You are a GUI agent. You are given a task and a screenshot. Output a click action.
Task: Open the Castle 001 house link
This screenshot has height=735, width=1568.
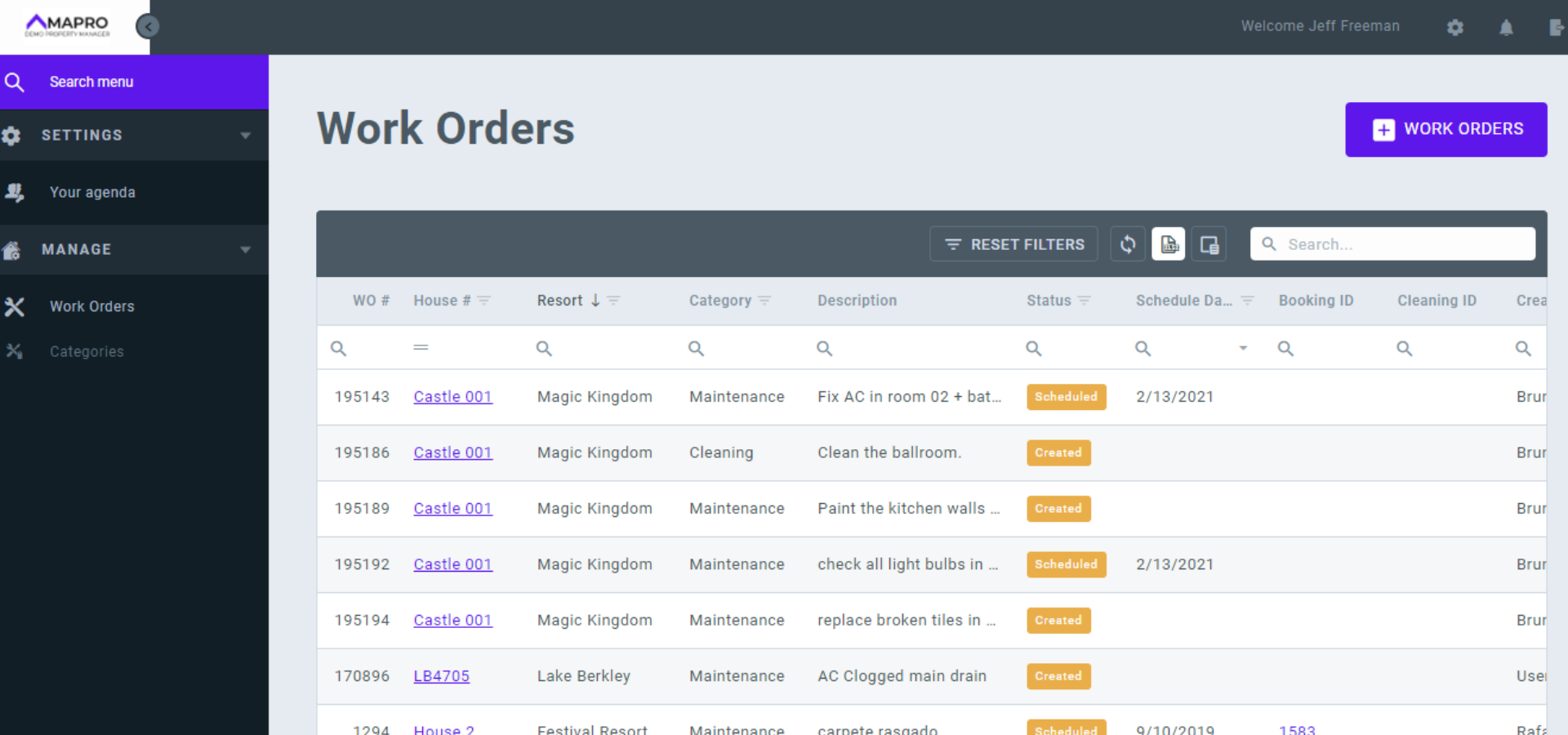point(452,397)
